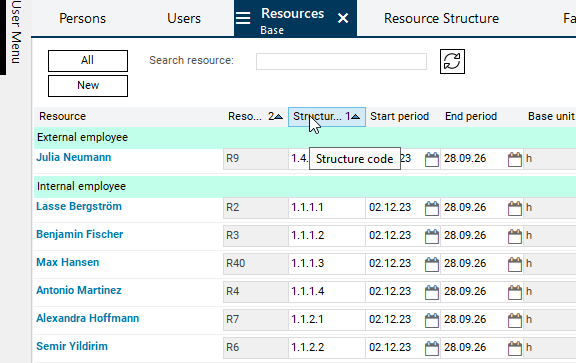576x363 pixels.
Task: Collapse the Internal employee group row
Action: point(305,186)
